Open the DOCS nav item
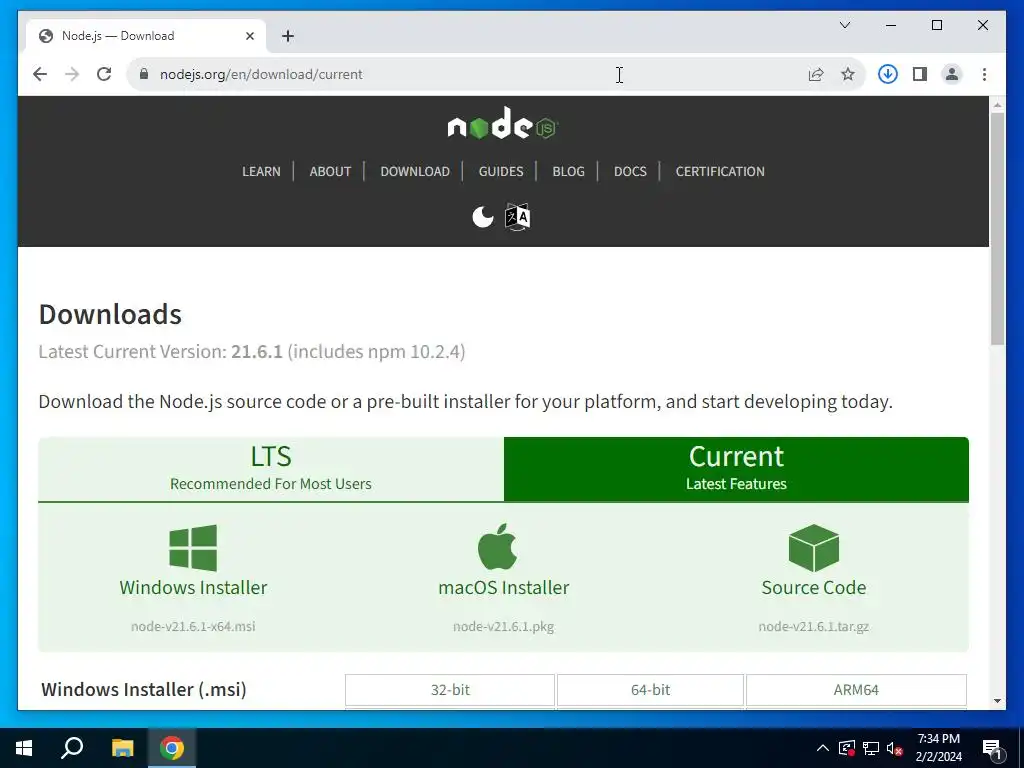The height and width of the screenshot is (768, 1024). coord(630,171)
